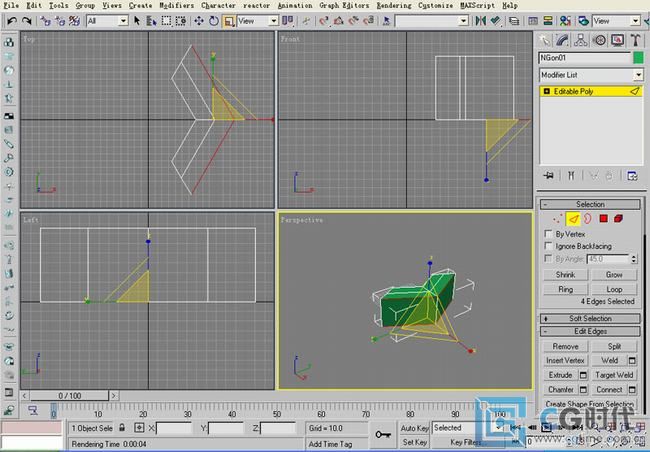
Task: Click the Connect button
Action: (609, 389)
